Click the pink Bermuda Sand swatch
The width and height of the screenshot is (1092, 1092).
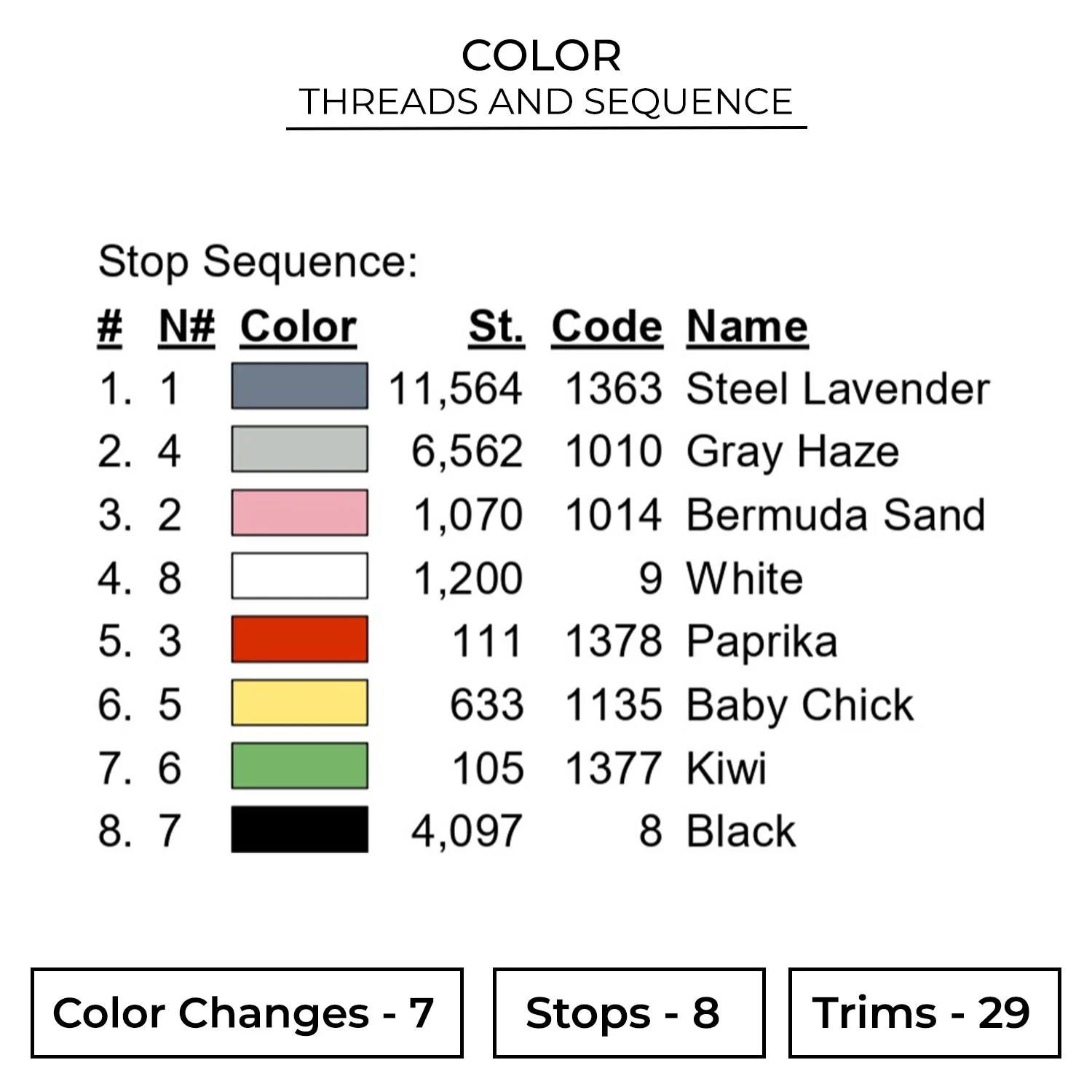pyautogui.click(x=299, y=513)
